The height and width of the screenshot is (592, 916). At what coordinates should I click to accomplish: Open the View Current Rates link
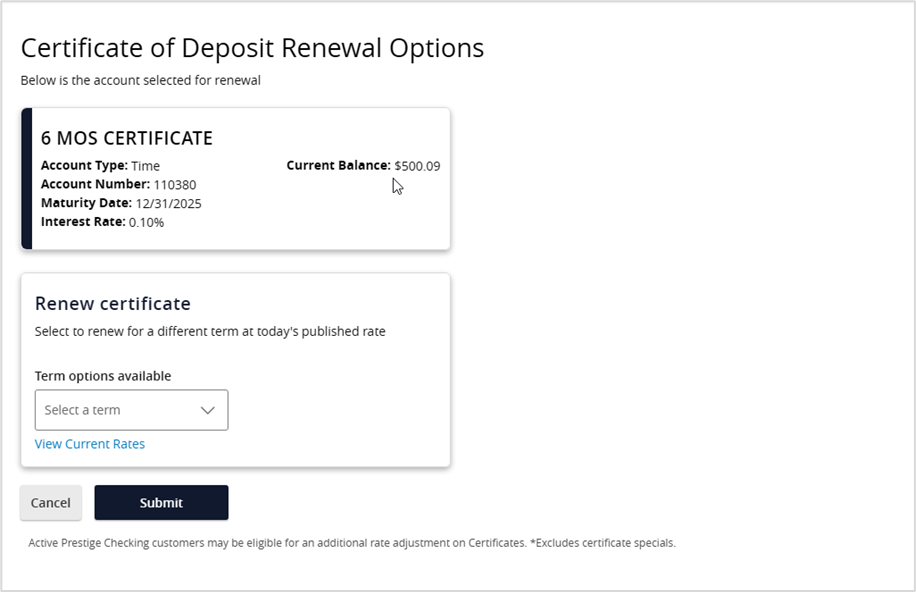(90, 444)
